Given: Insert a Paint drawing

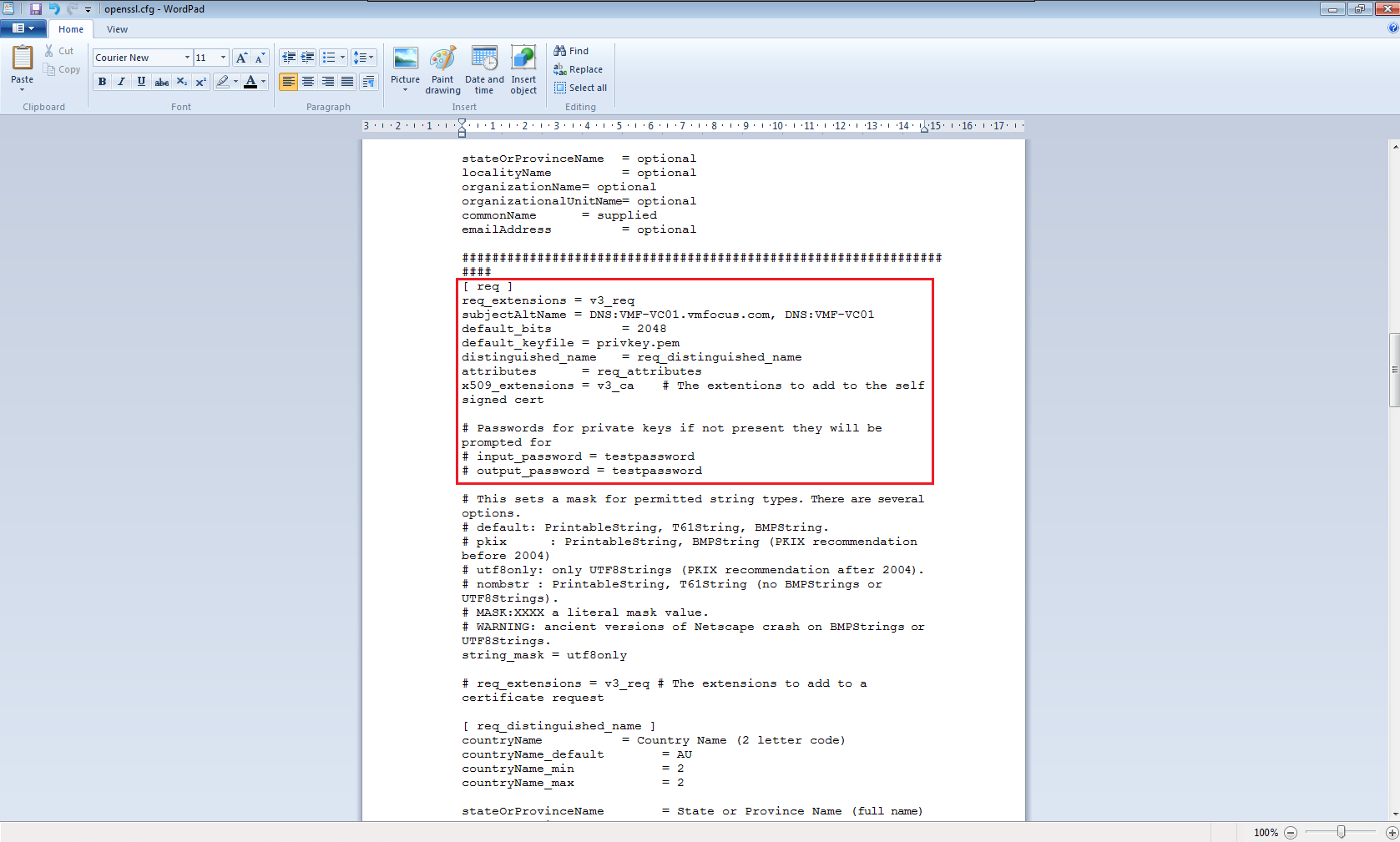Looking at the screenshot, I should pyautogui.click(x=442, y=70).
